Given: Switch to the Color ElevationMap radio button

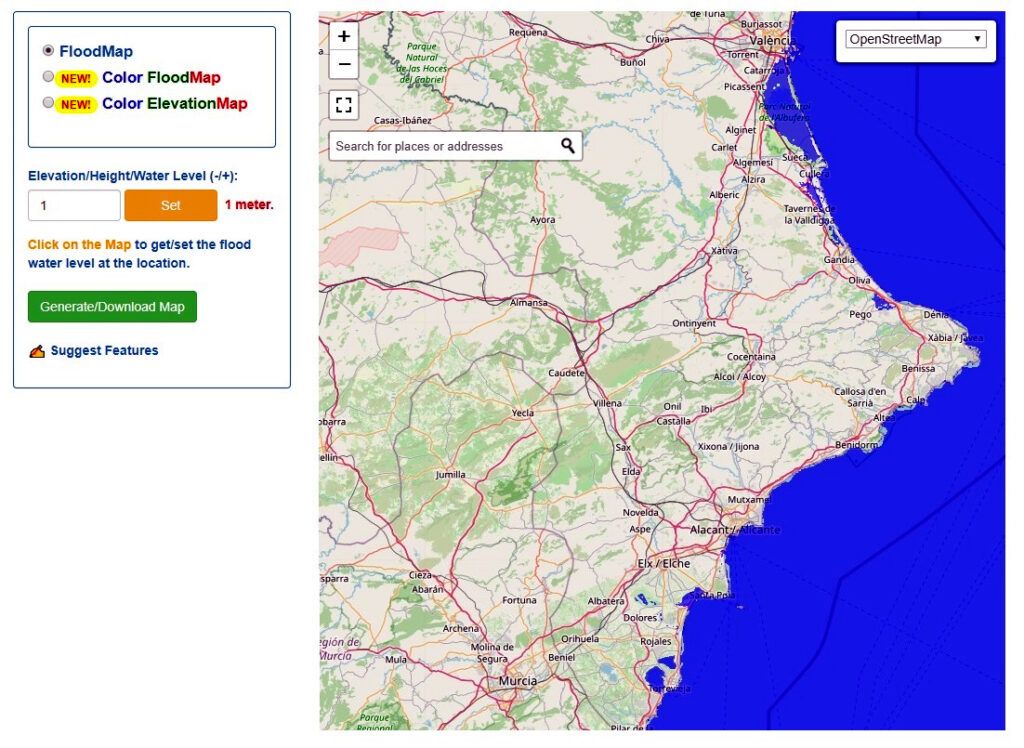Looking at the screenshot, I should pos(48,103).
